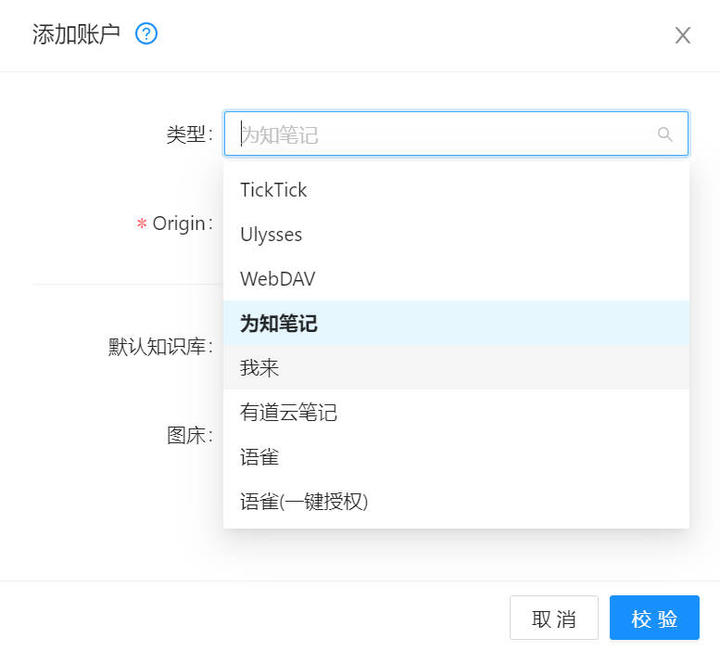This screenshot has height=651, width=720.
Task: Click the 类型 label text
Action: click(186, 134)
